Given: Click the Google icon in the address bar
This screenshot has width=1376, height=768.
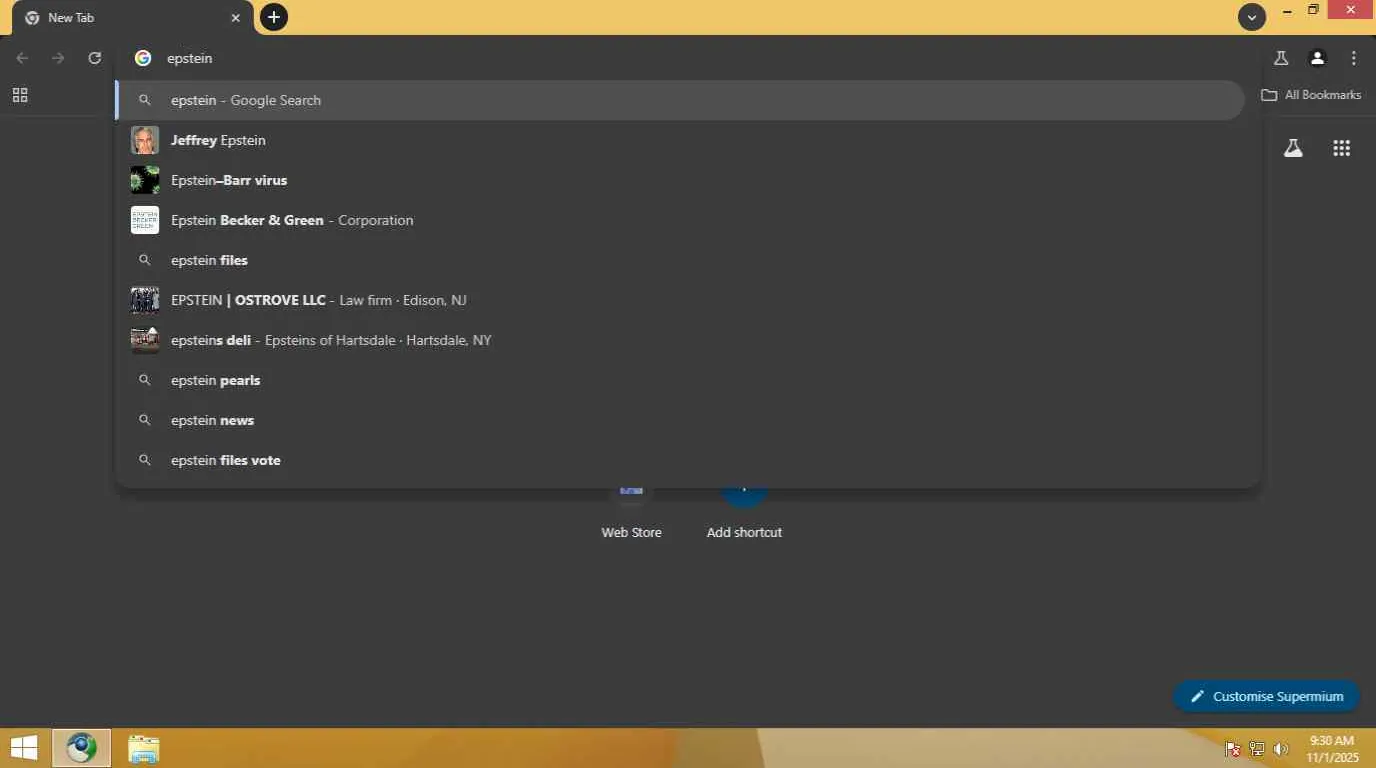Looking at the screenshot, I should 143,58.
